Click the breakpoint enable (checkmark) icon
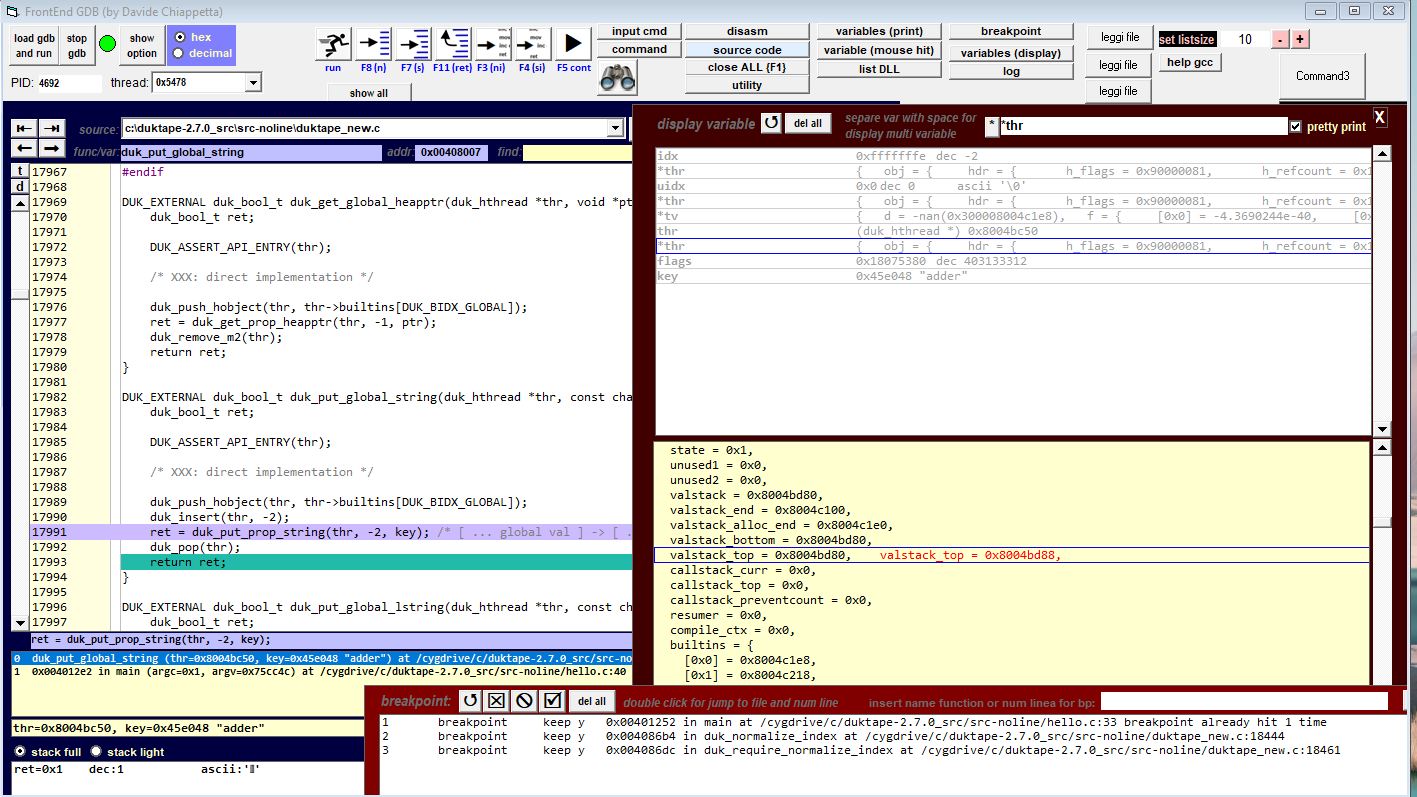 coord(552,701)
